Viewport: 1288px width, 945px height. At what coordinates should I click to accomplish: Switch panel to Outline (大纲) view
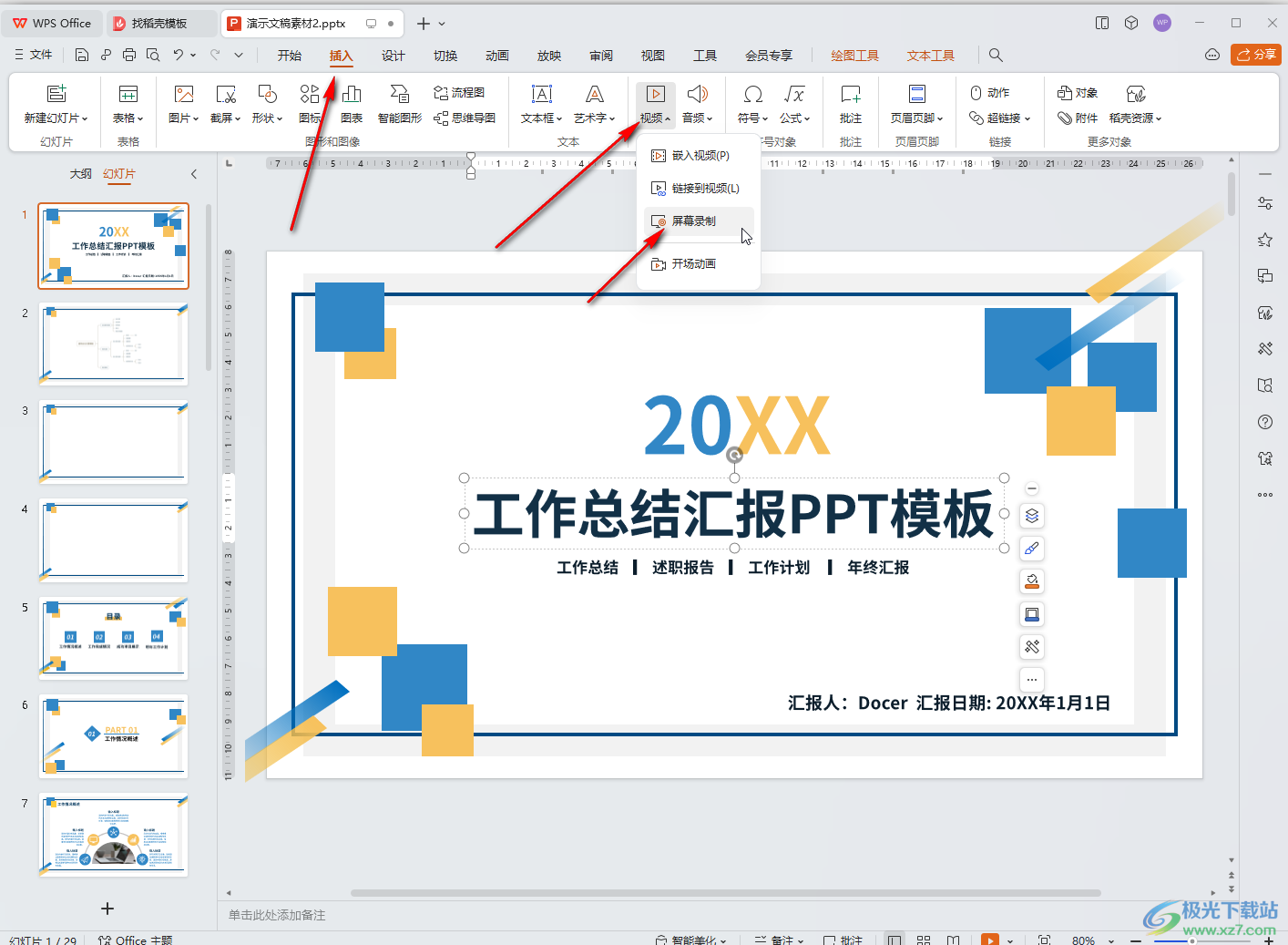(81, 174)
